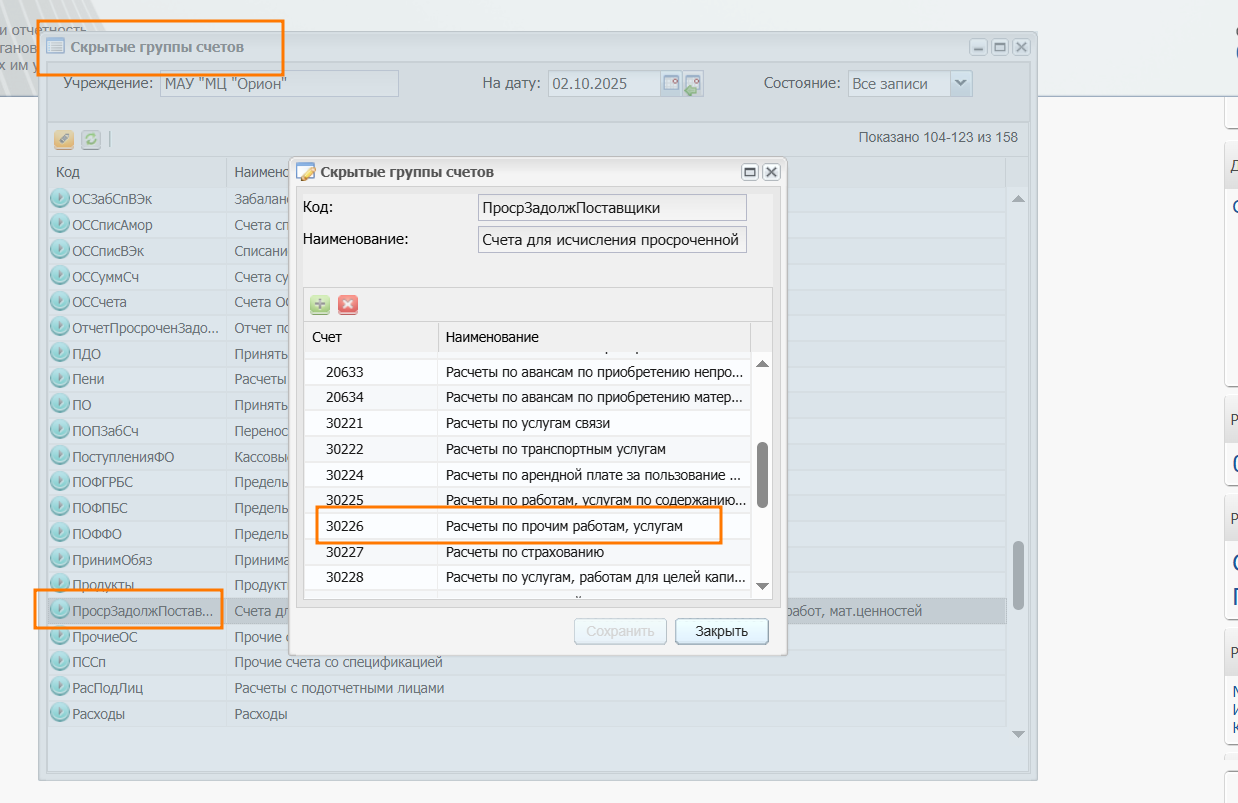Image resolution: width=1238 pixels, height=803 pixels.
Task: Click the Счет column header in dialog
Action: (x=371, y=337)
